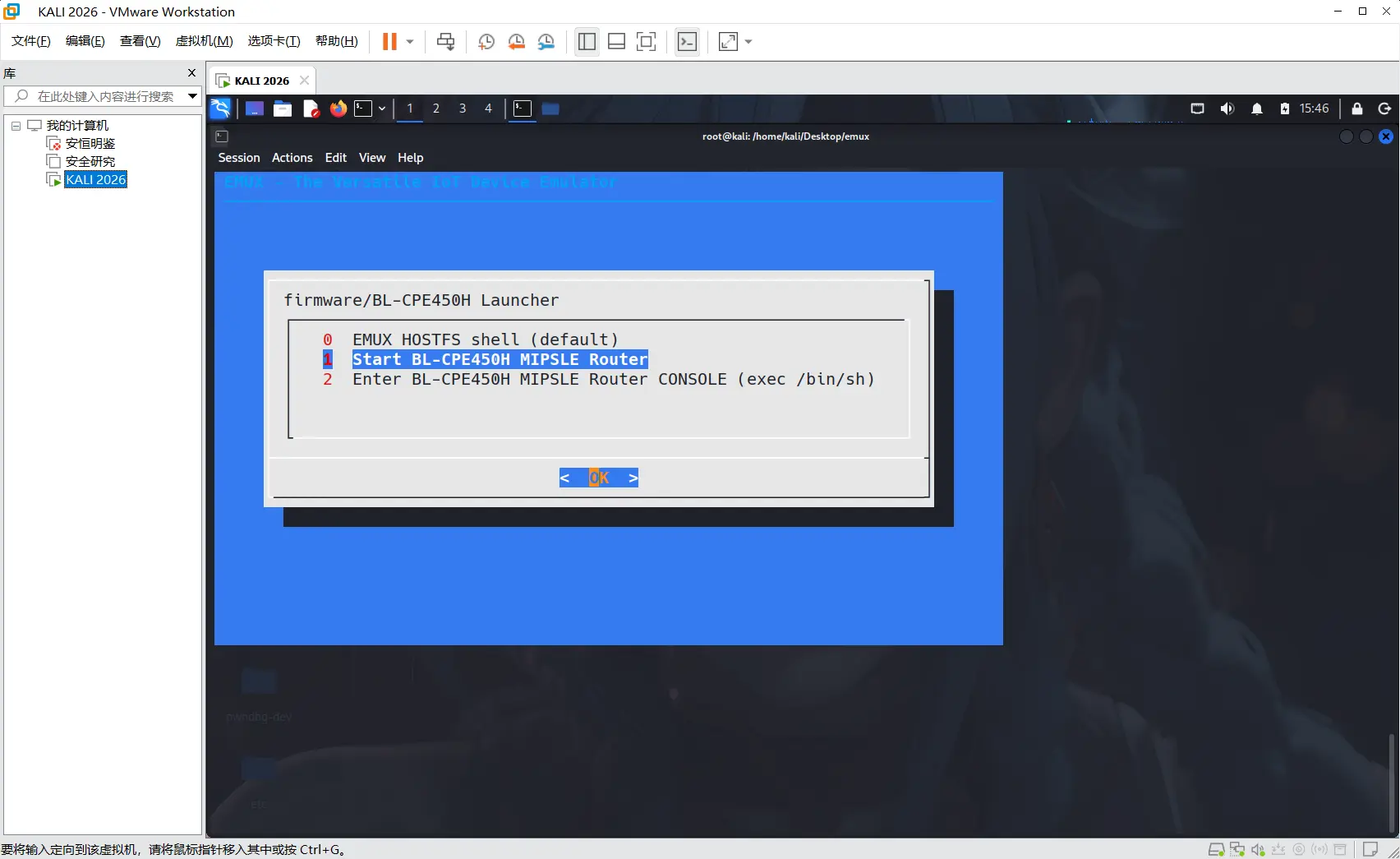Click the 15:46 clock in Kali panel
Screen dimensions: 1400x859
point(1315,109)
